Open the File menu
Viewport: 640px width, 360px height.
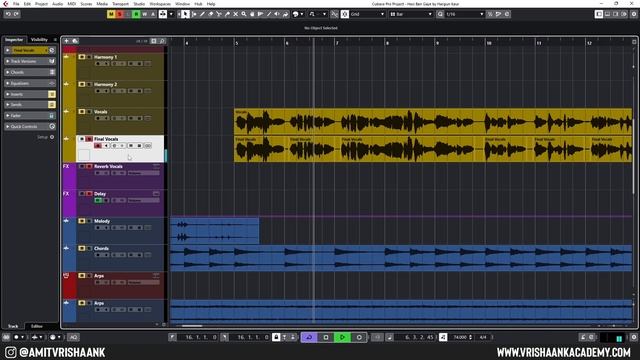point(16,4)
